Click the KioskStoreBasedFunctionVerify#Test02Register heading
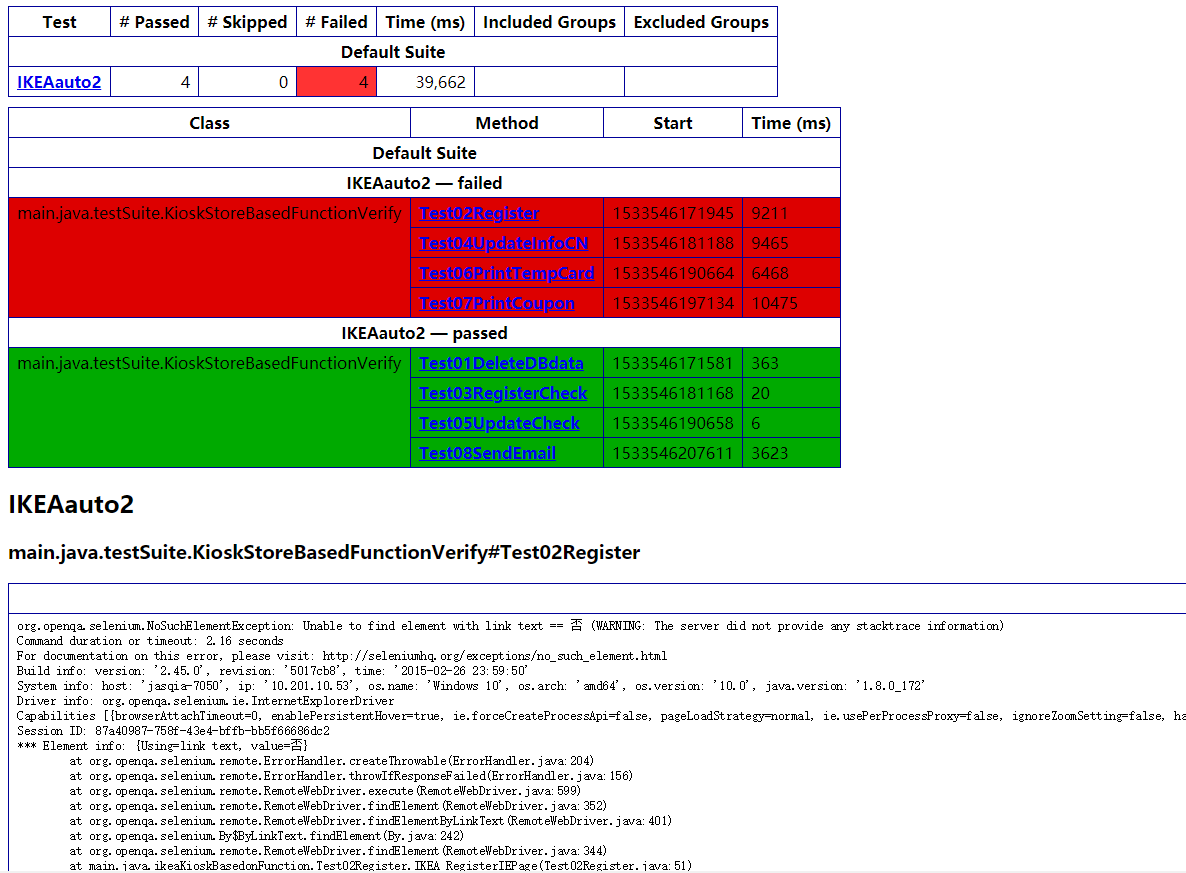Image resolution: width=1186 pixels, height=873 pixels. tap(324, 553)
